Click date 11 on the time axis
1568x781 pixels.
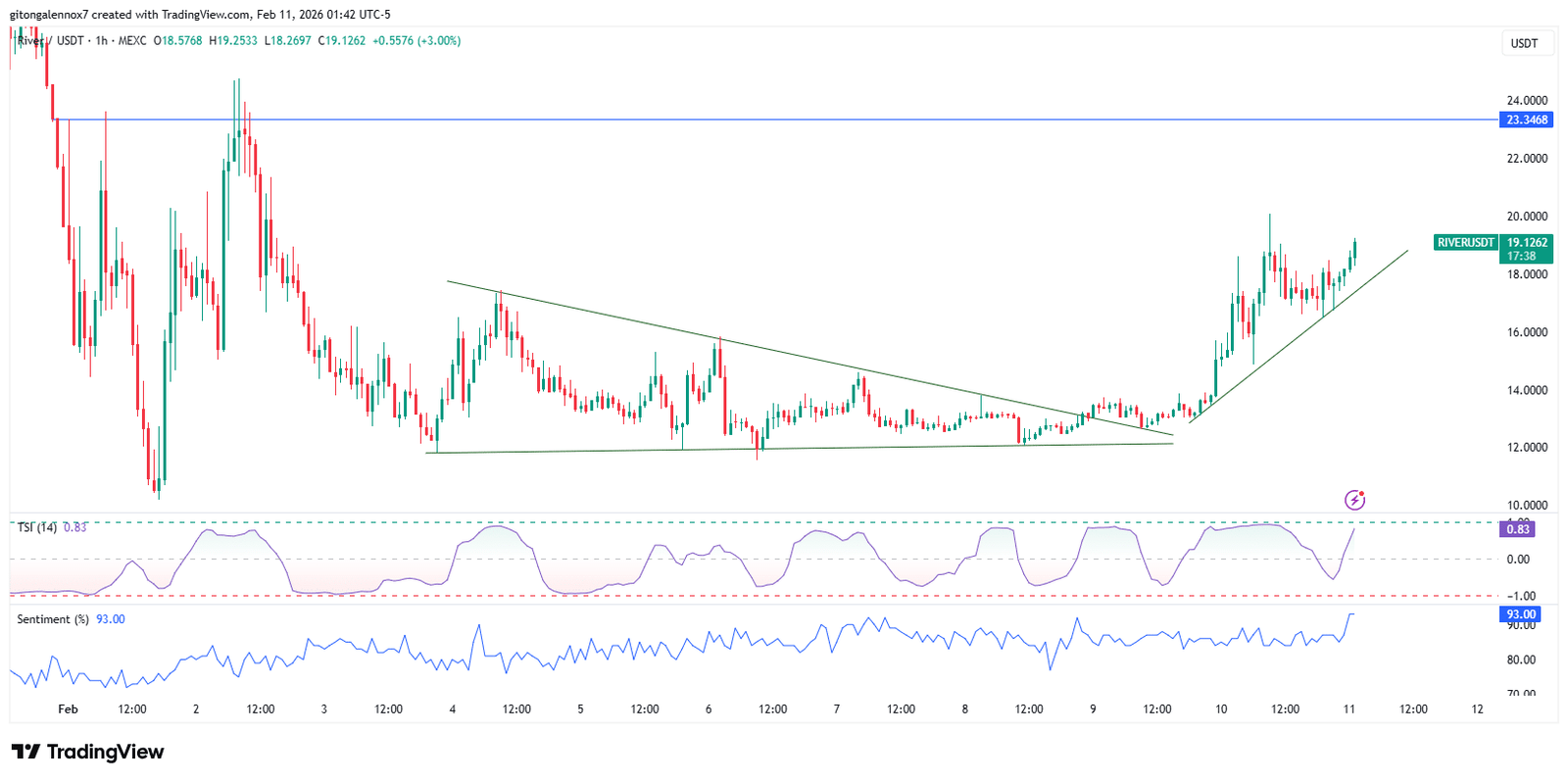[1348, 708]
